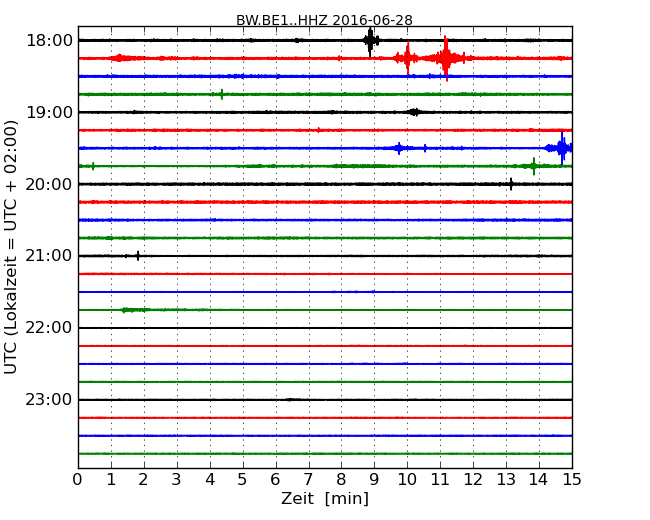Select the "18:00" time tick label

[49, 41]
